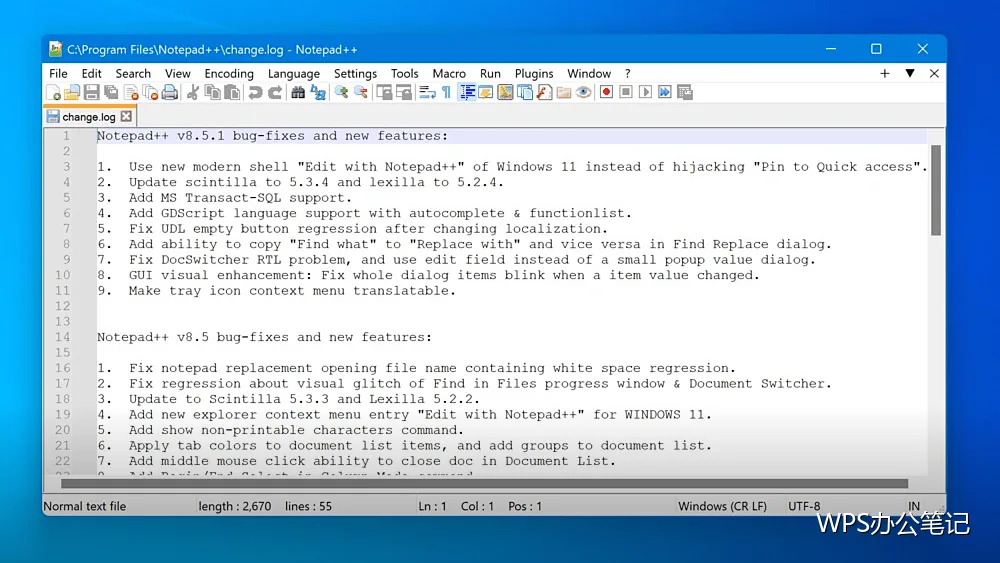Click the line 'Add MS Transact-SQL support.'
Image resolution: width=1000 pixels, height=563 pixels.
240,198
